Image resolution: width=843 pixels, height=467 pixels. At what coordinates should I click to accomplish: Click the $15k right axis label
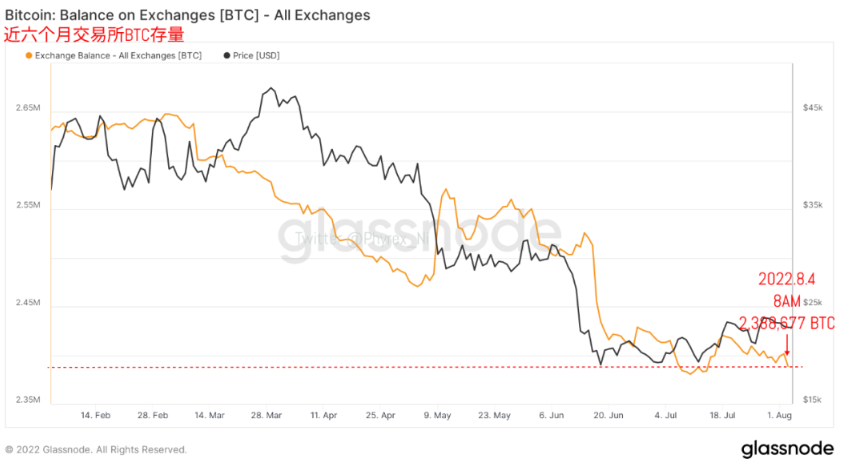coord(812,399)
